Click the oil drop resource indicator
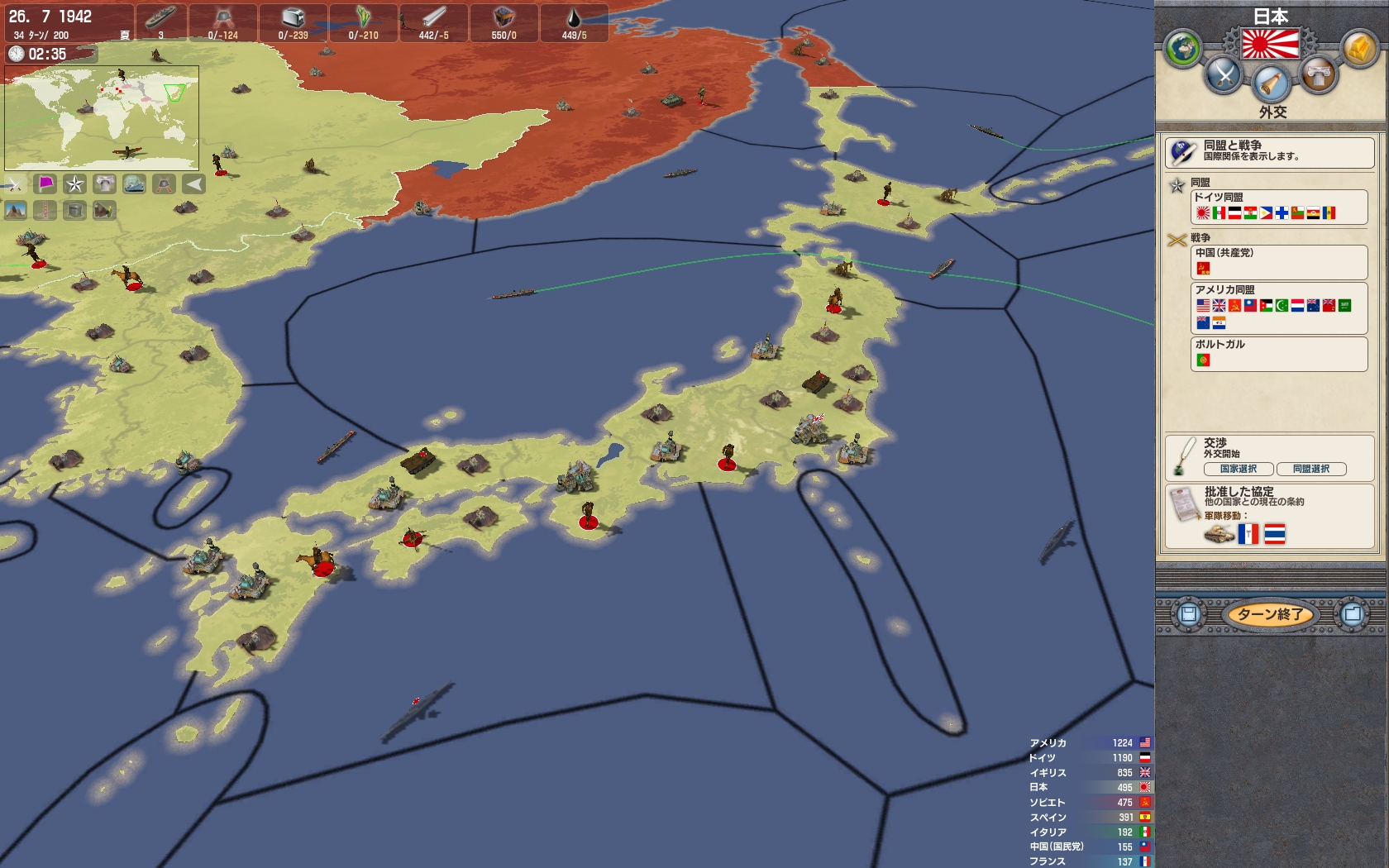The width and height of the screenshot is (1389, 868). point(574,23)
